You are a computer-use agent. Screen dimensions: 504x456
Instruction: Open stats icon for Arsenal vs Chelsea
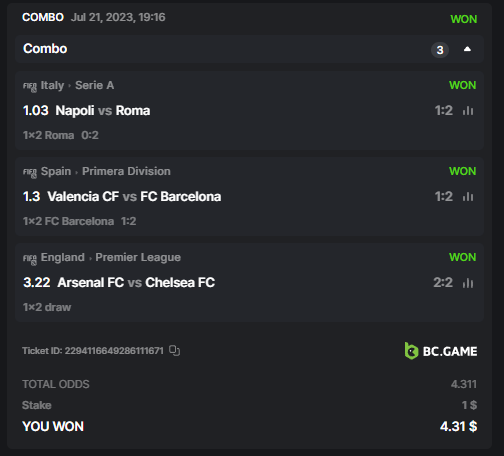pyautogui.click(x=468, y=283)
